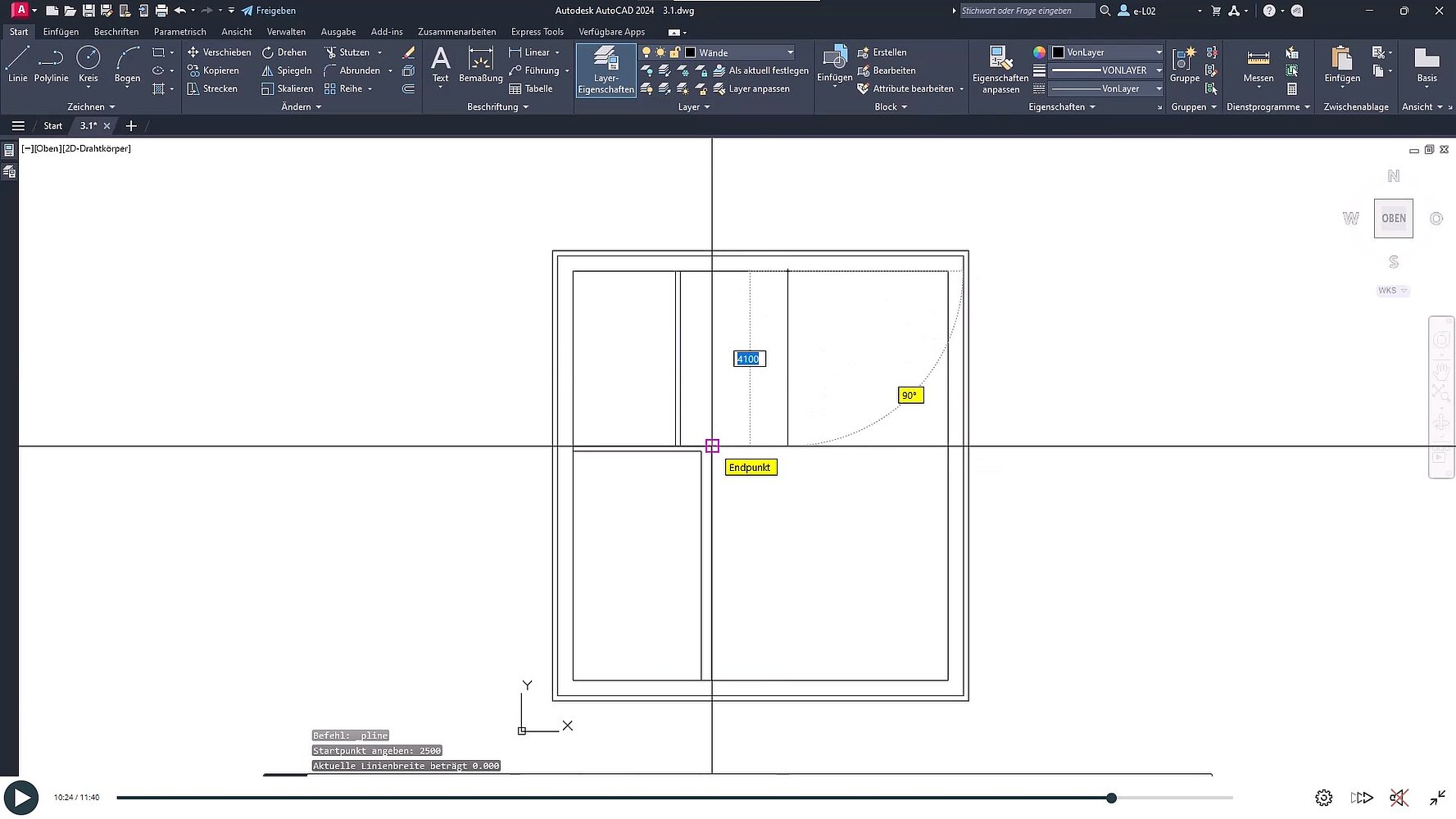Image resolution: width=1456 pixels, height=819 pixels.
Task: Switch to the Einfügen ribbon tab
Action: coord(61,32)
